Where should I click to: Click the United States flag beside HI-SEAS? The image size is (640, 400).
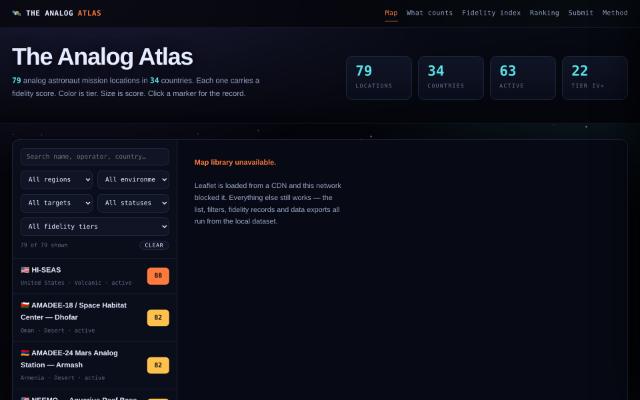[x=25, y=270]
